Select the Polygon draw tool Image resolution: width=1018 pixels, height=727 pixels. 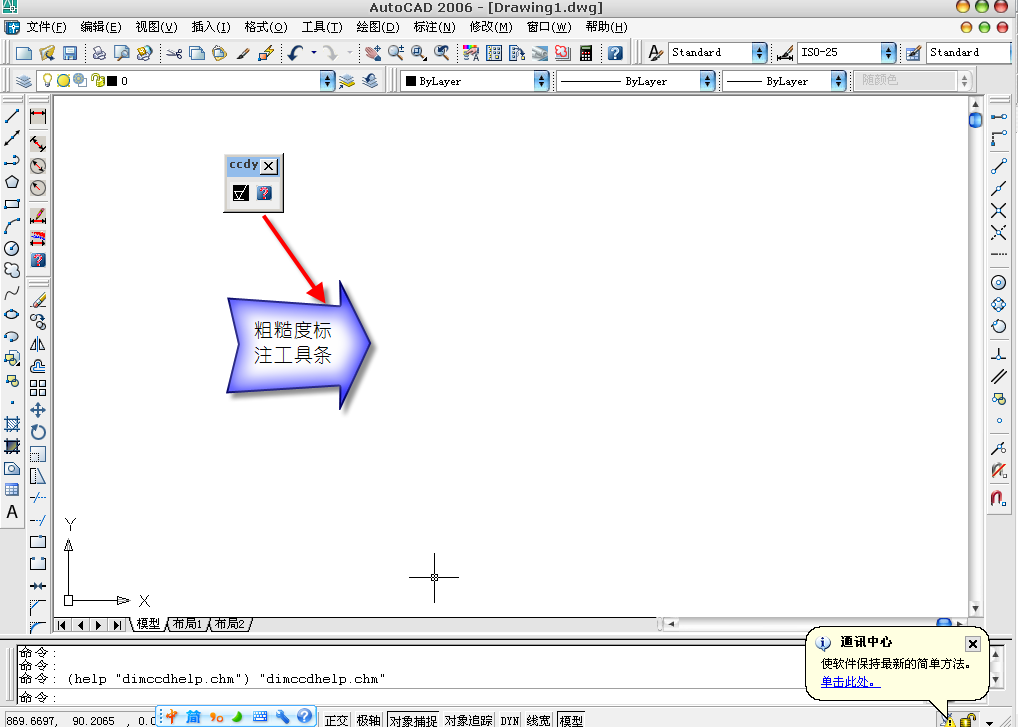(x=12, y=182)
